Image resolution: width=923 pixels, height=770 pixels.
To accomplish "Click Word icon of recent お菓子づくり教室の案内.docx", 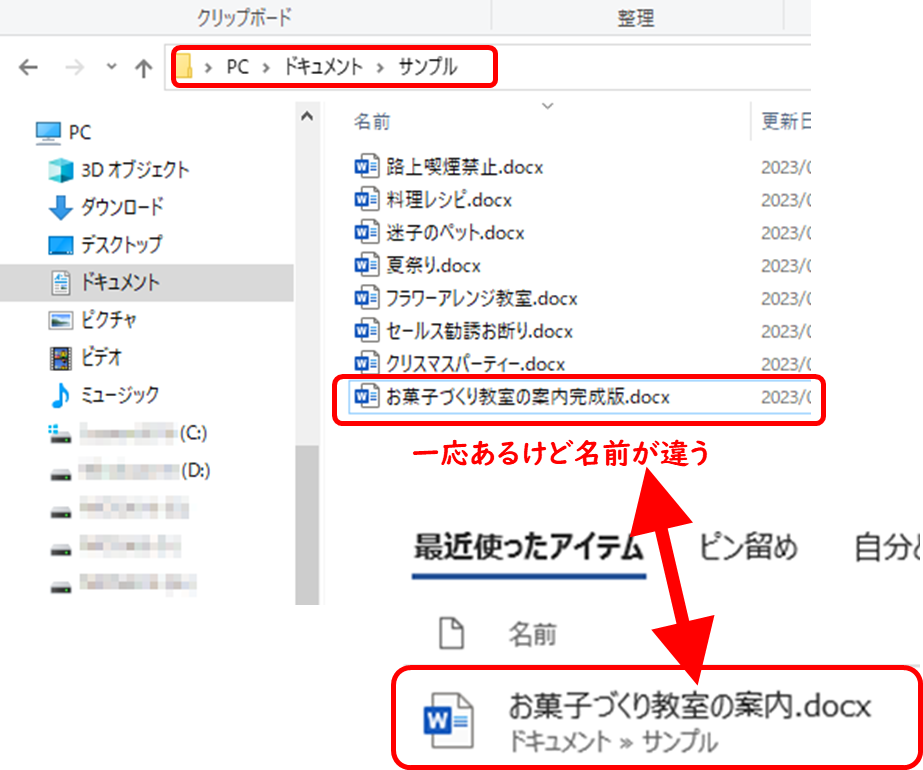I will [x=449, y=721].
